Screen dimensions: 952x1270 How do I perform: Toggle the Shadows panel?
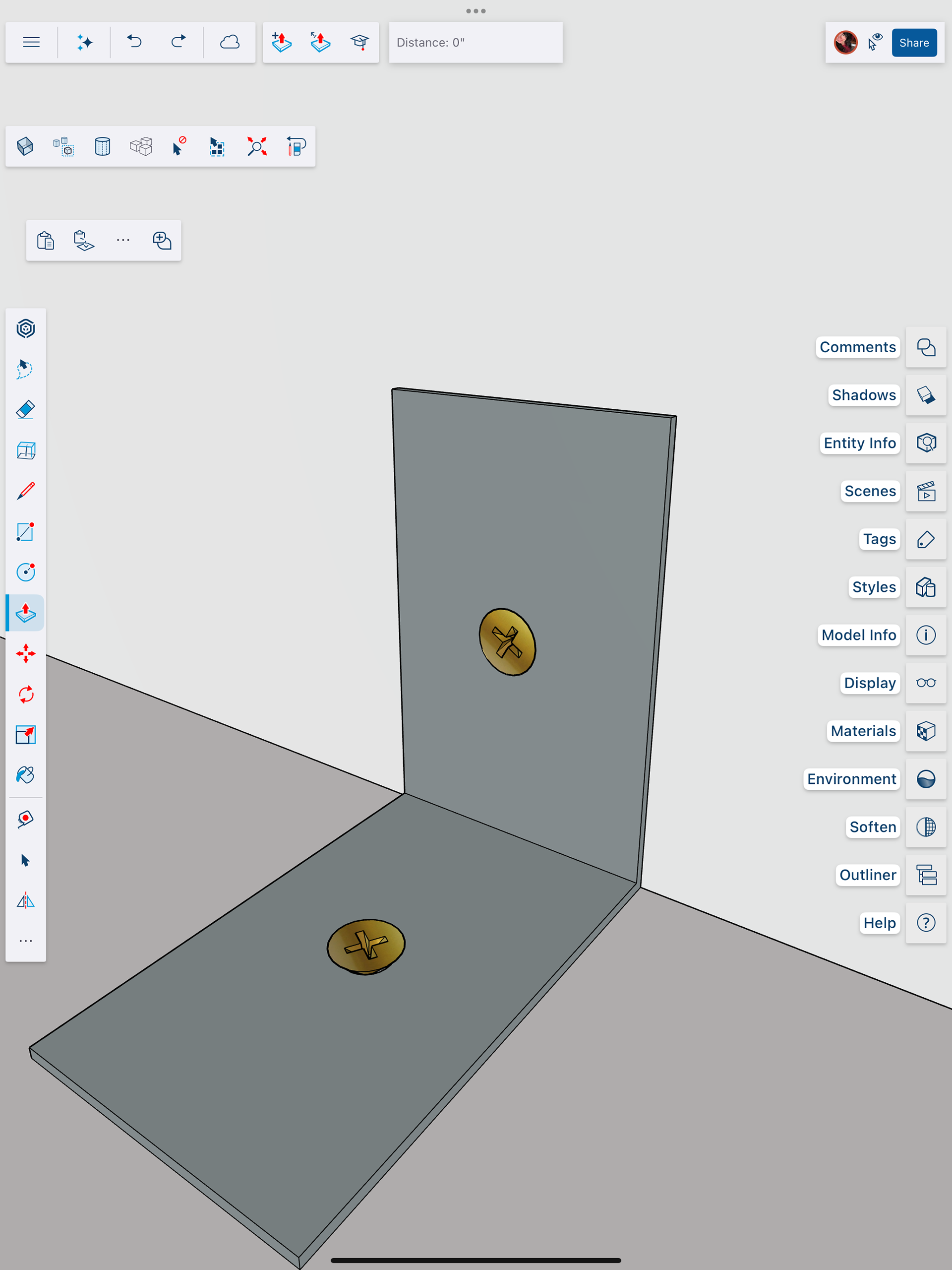926,395
